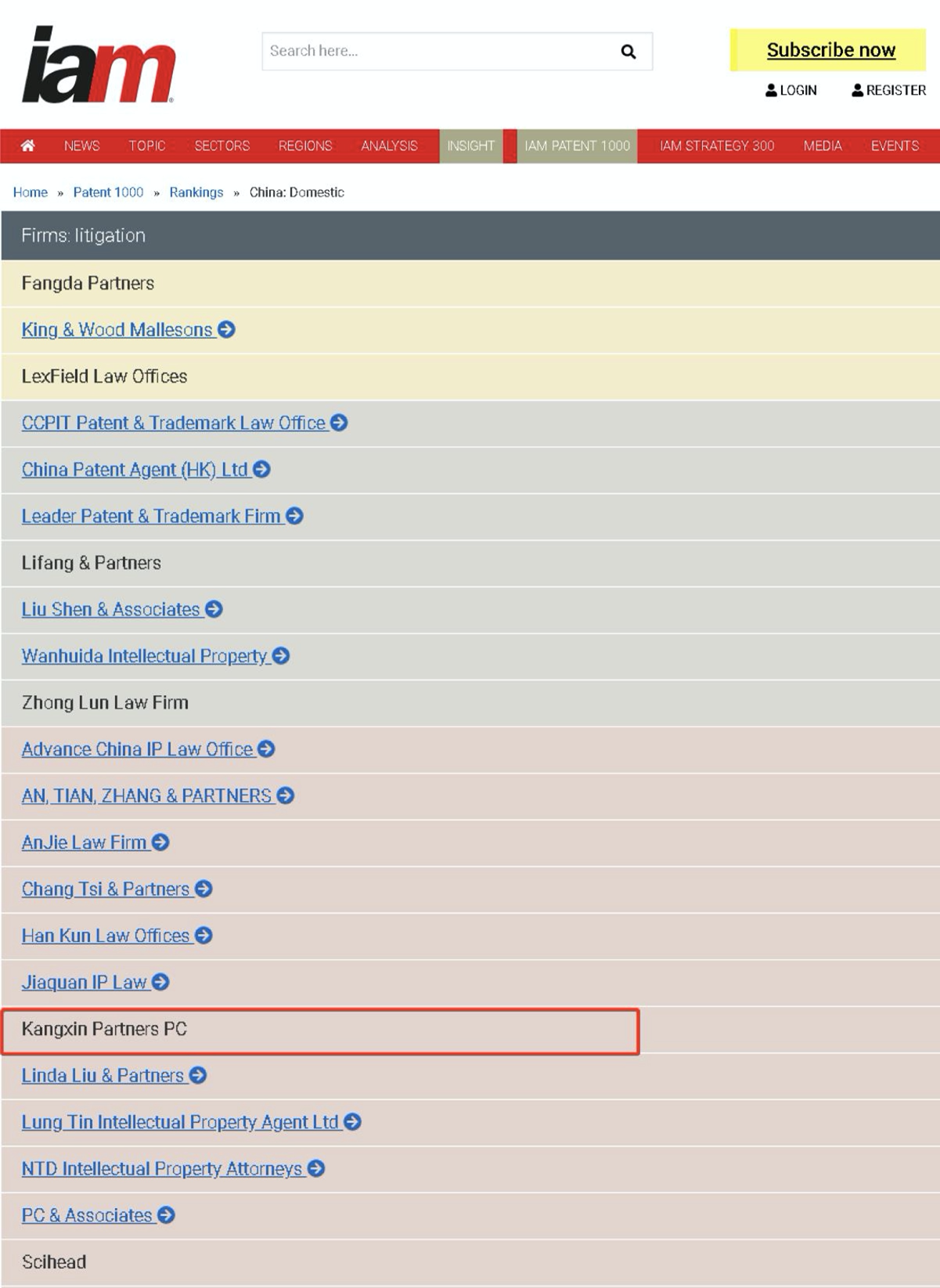Open Liu Shen & Associates link
The height and width of the screenshot is (1288, 940).
click(x=111, y=609)
